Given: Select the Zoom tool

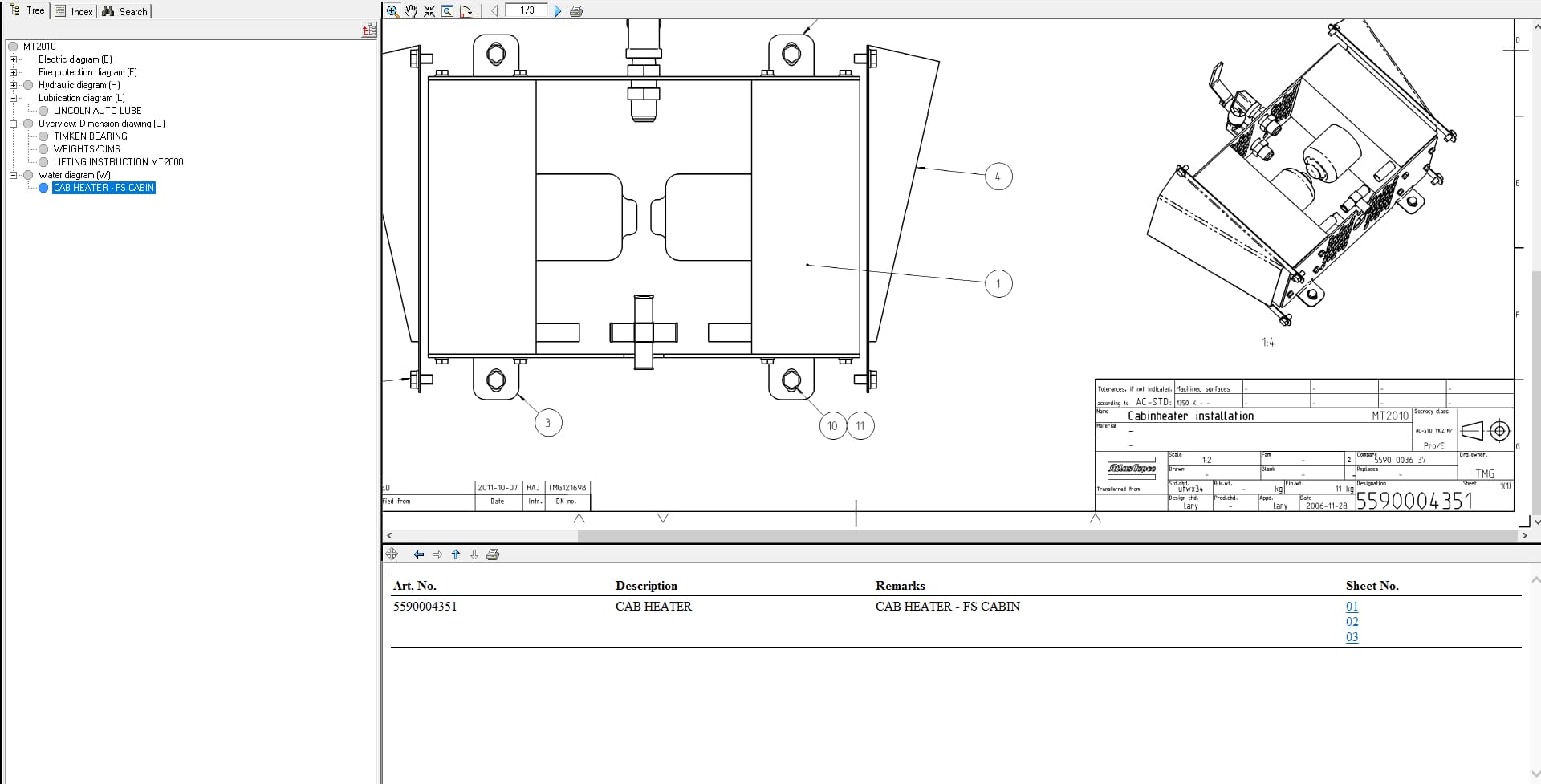Looking at the screenshot, I should point(393,11).
